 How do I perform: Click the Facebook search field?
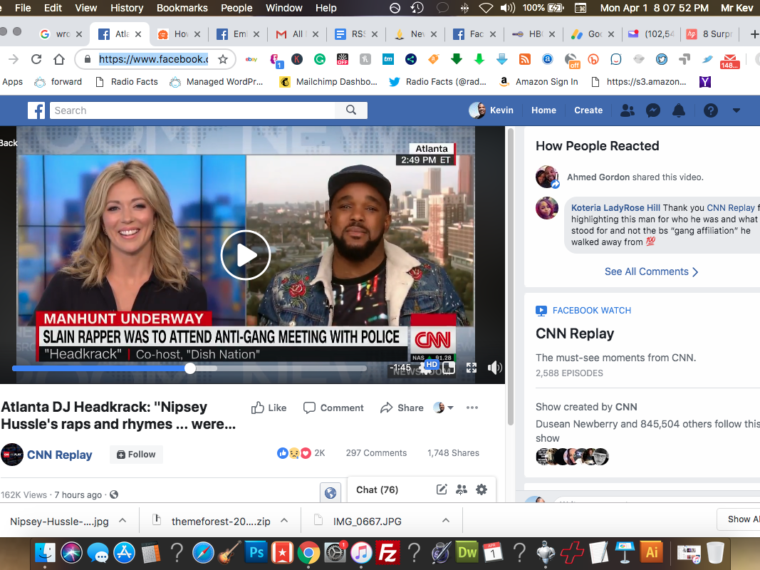point(192,111)
